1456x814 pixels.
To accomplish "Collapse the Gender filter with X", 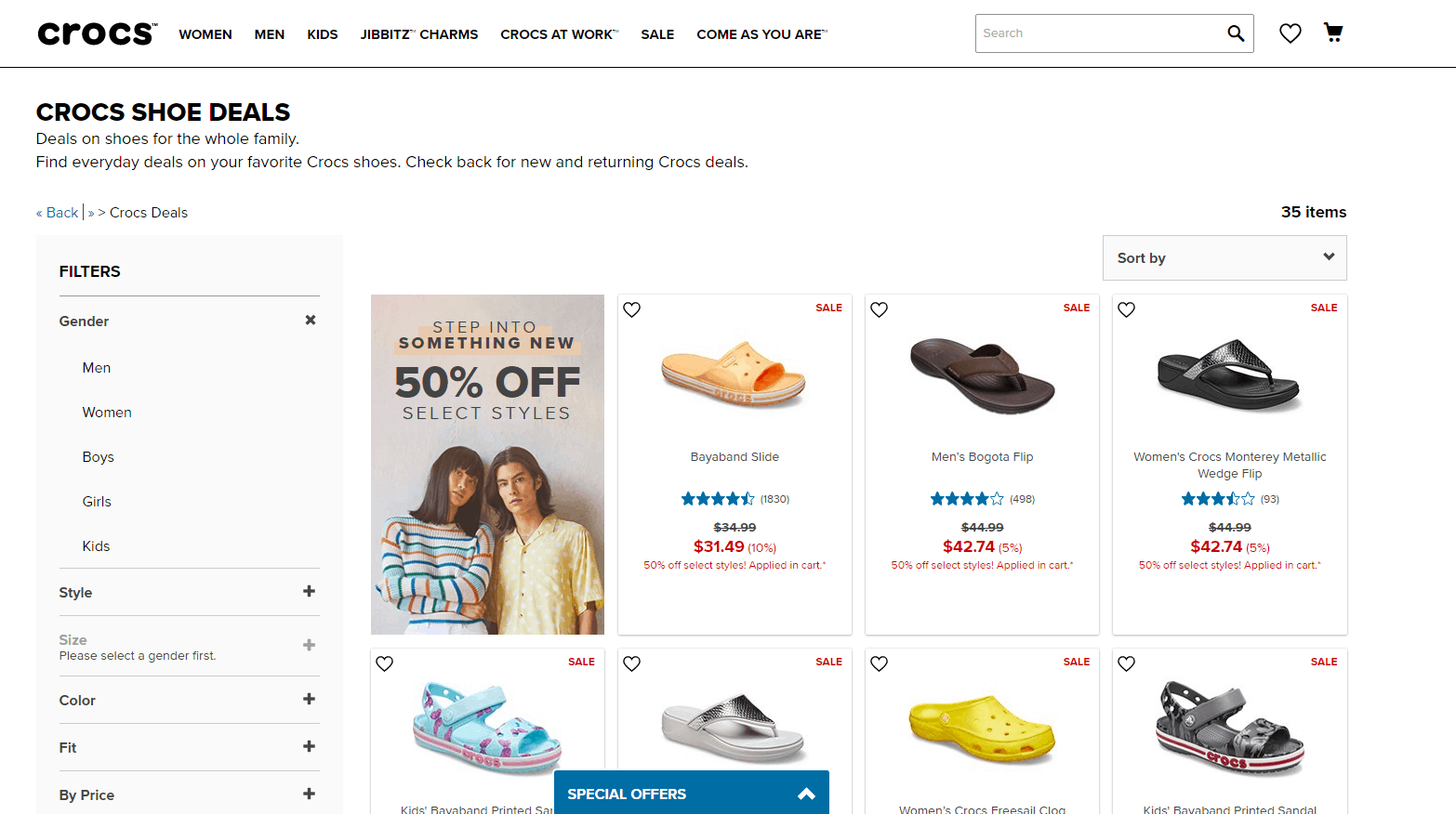I will [311, 320].
